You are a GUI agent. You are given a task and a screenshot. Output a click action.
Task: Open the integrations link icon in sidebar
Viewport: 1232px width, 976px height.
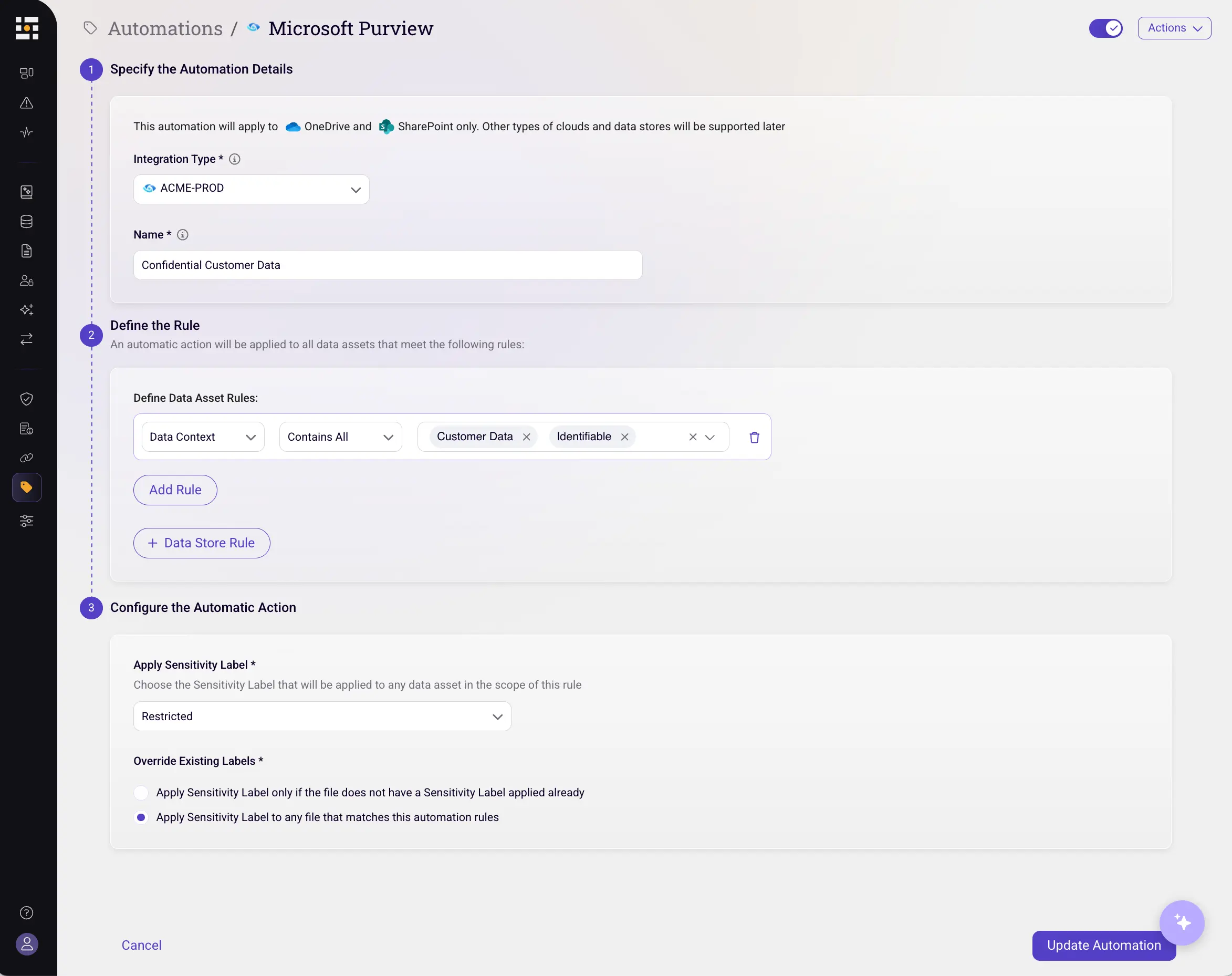(27, 458)
